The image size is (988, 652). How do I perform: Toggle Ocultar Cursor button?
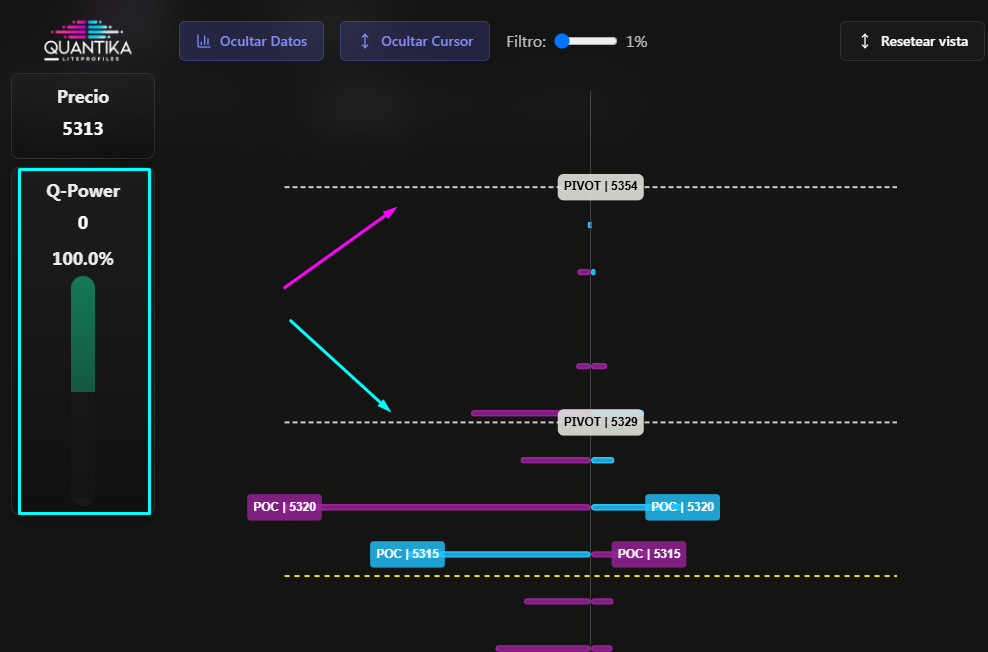click(x=414, y=42)
